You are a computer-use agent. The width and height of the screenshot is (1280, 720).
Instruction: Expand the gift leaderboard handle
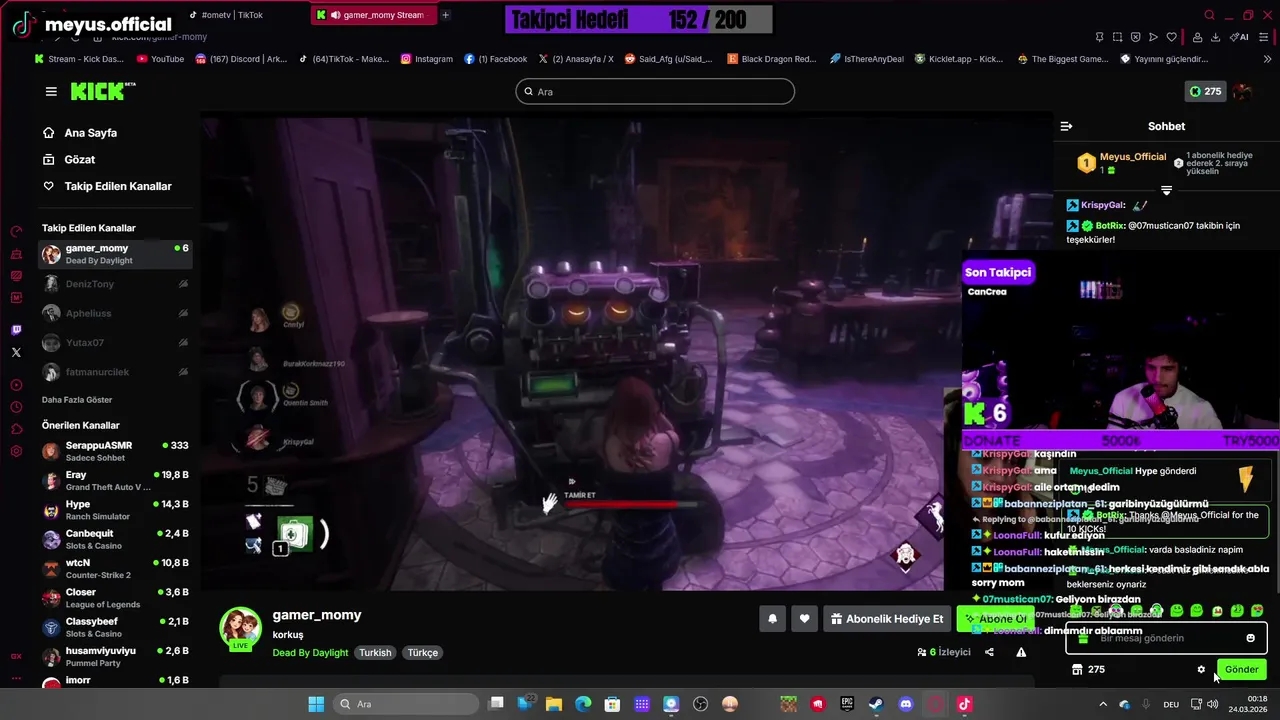click(x=1166, y=190)
